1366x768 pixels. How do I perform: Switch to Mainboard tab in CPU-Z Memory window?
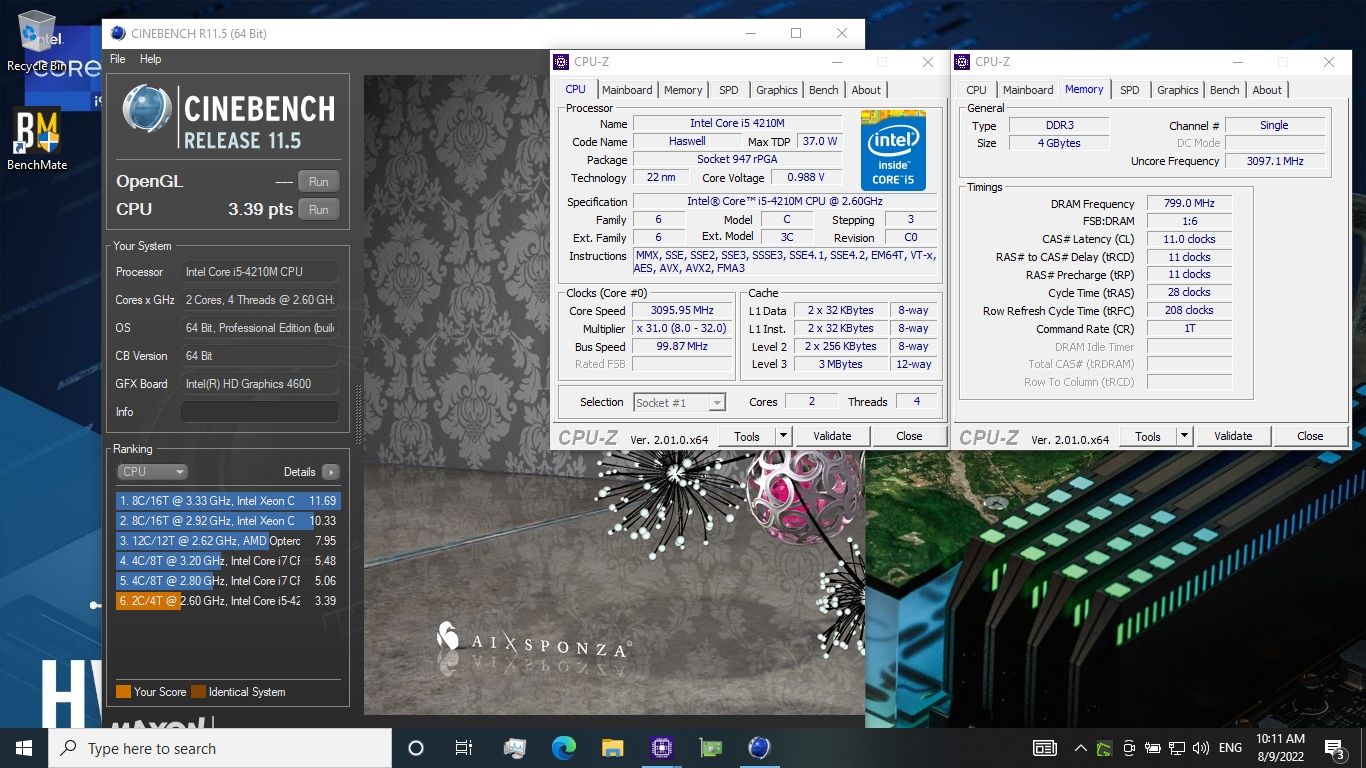pos(1028,90)
